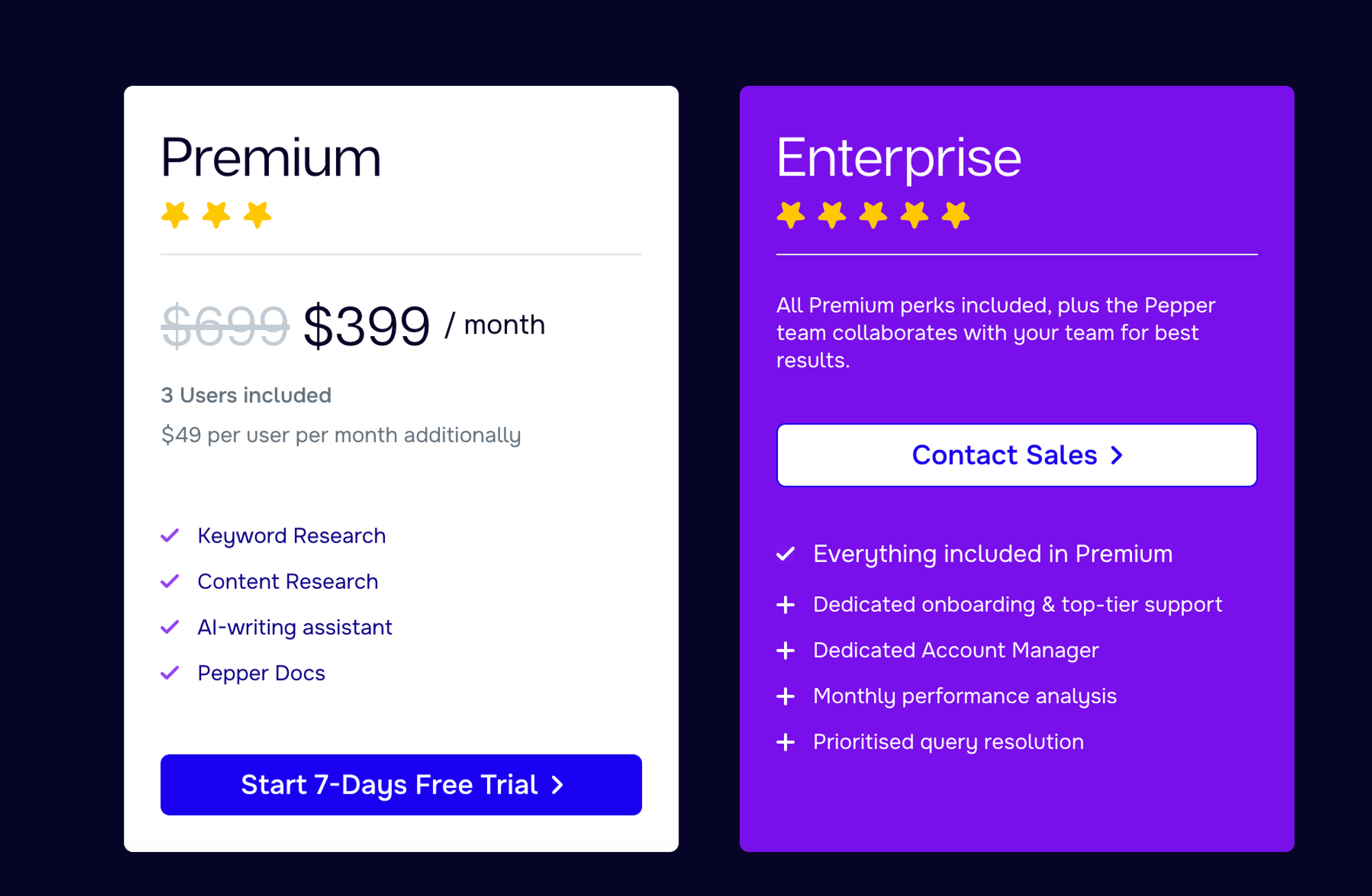Expand Prioritised query resolution with its plus icon

(x=786, y=742)
